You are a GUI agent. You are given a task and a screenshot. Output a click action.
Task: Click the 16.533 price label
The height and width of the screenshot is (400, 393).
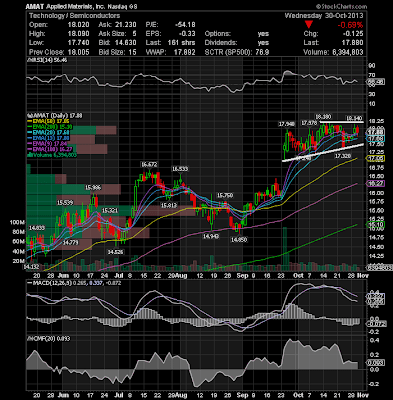click(180, 169)
